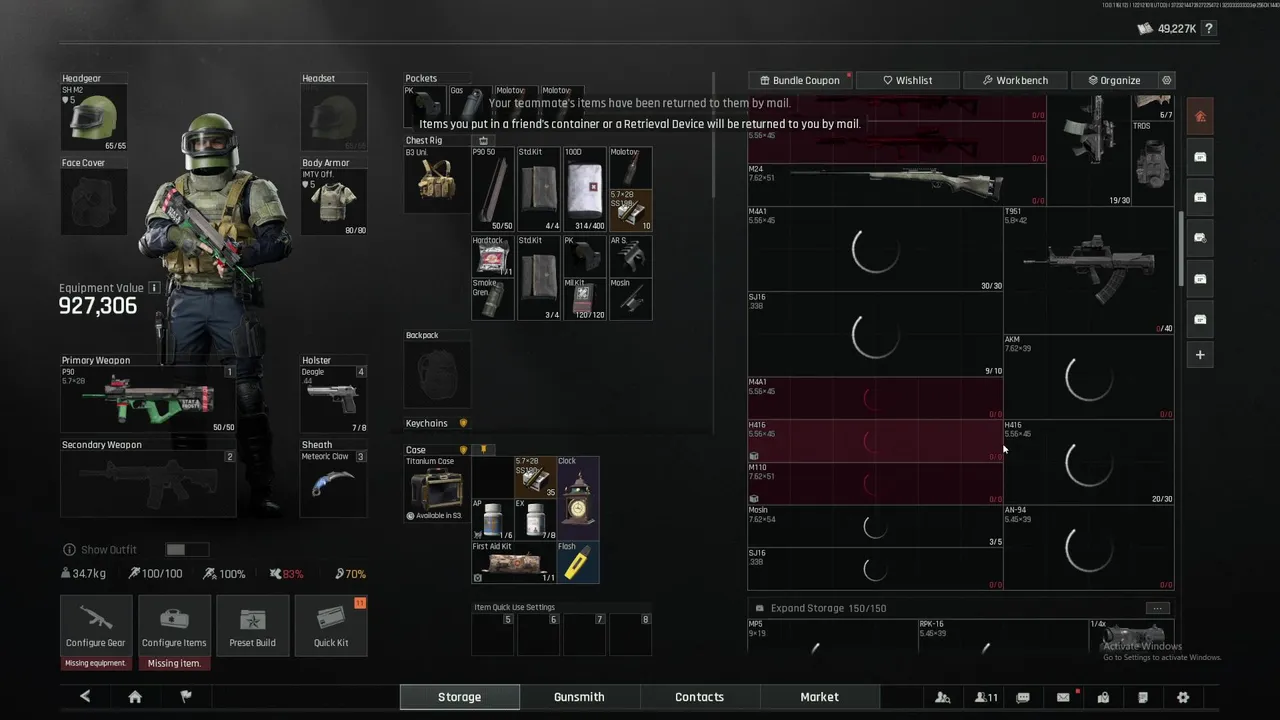Select the empty Headset slot
1280x720 pixels.
(334, 118)
